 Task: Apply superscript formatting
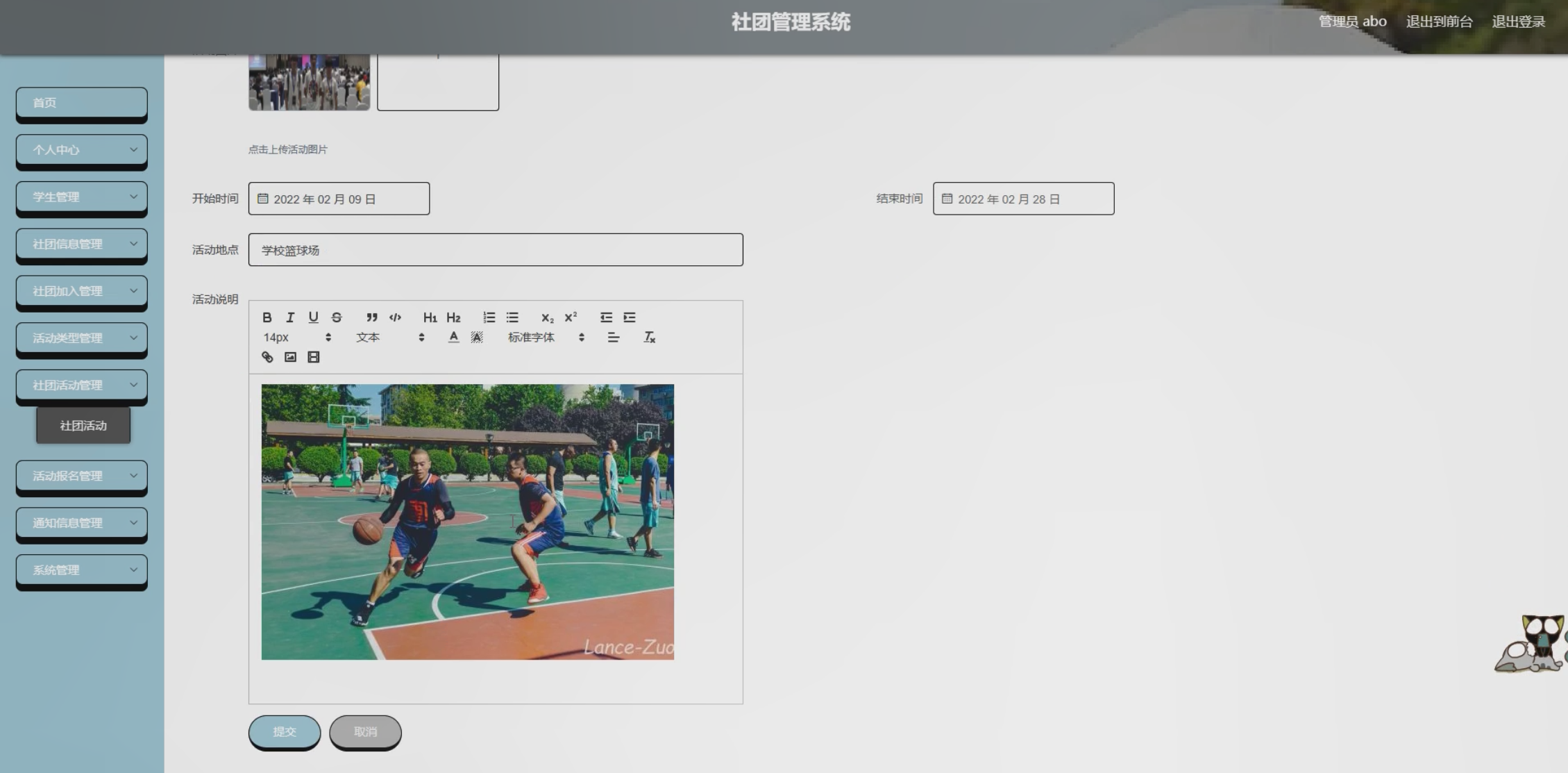571,317
